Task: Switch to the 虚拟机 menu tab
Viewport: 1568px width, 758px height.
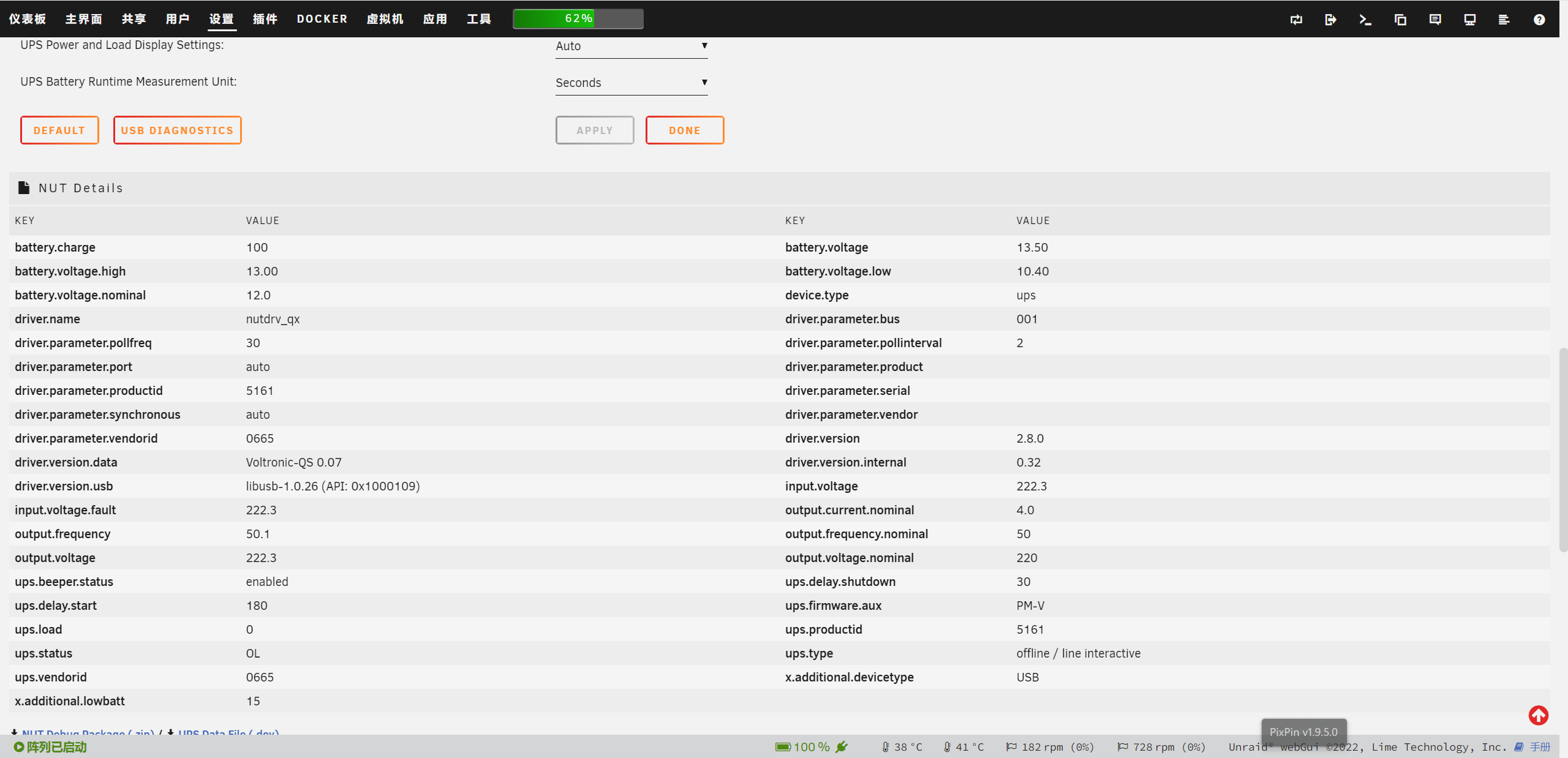Action: tap(385, 19)
